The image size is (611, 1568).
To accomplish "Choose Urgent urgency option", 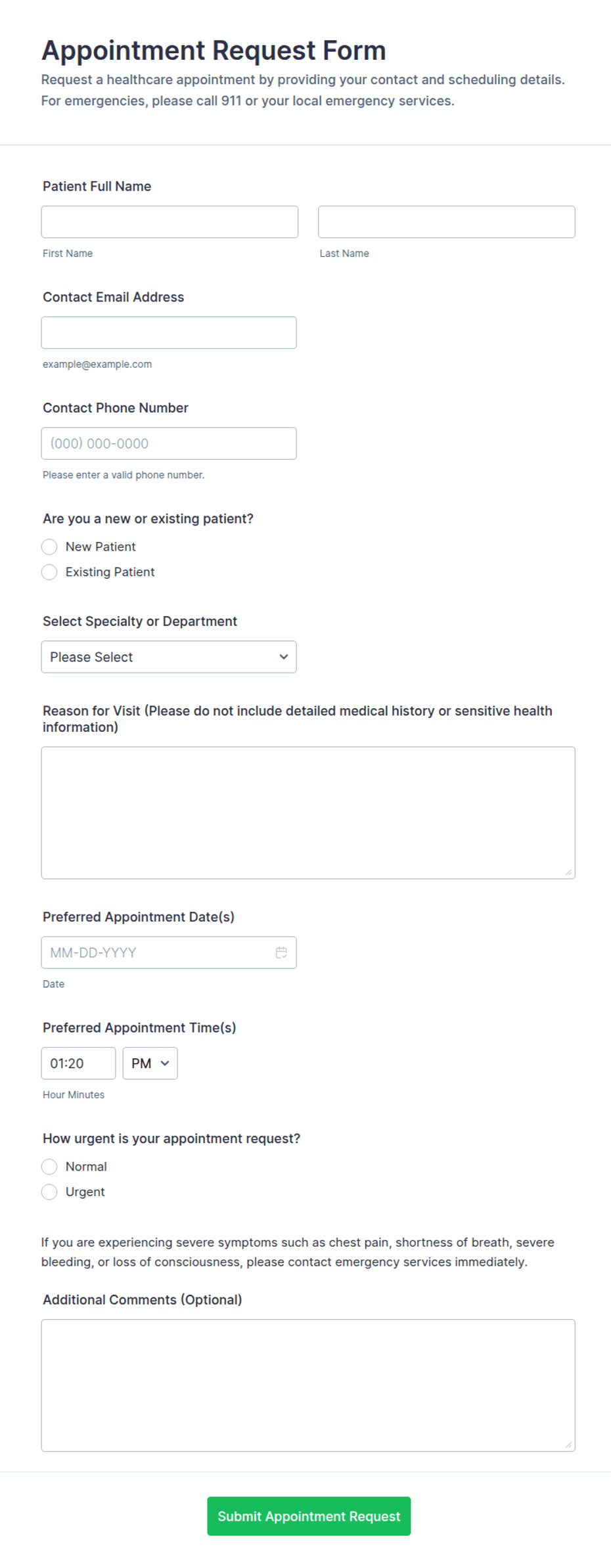I will tap(49, 1192).
